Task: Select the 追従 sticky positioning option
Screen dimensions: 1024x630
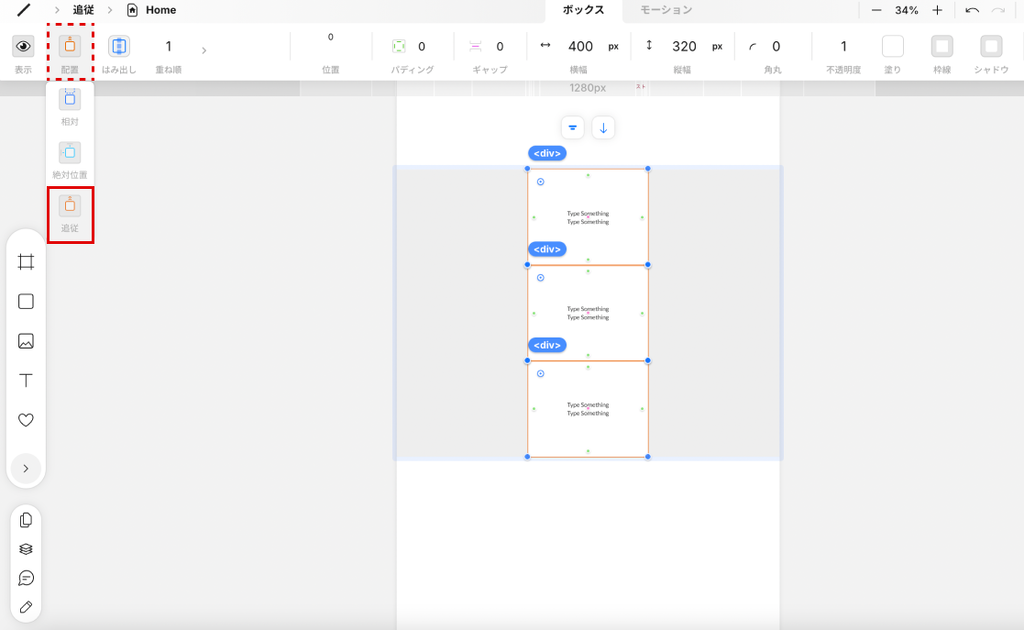Action: coord(70,205)
